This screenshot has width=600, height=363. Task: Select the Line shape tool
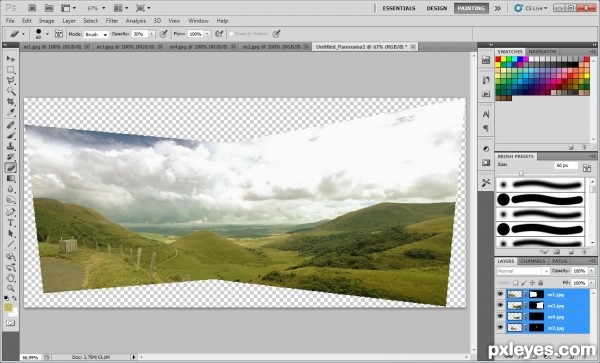point(11,244)
